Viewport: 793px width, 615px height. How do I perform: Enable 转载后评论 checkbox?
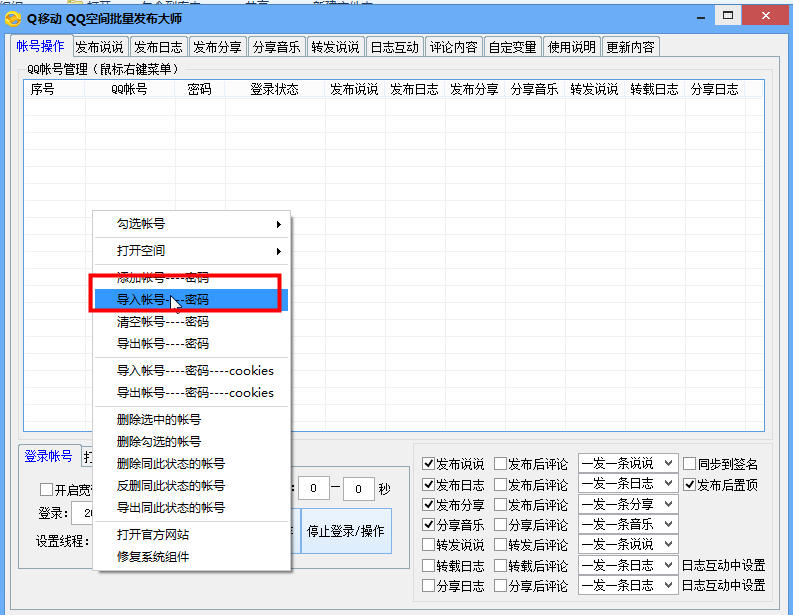point(500,565)
